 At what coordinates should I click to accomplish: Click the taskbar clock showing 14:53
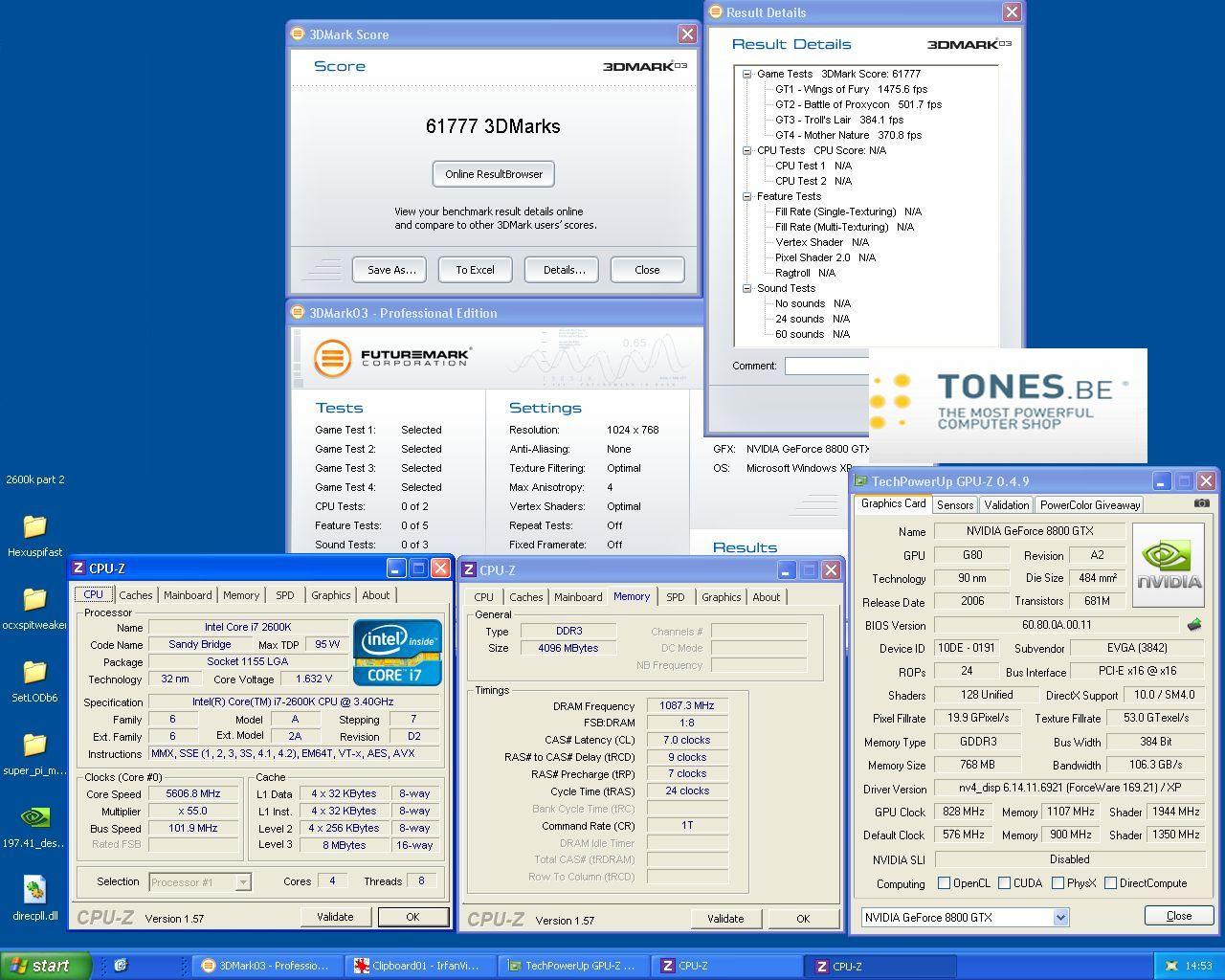pos(1198,966)
